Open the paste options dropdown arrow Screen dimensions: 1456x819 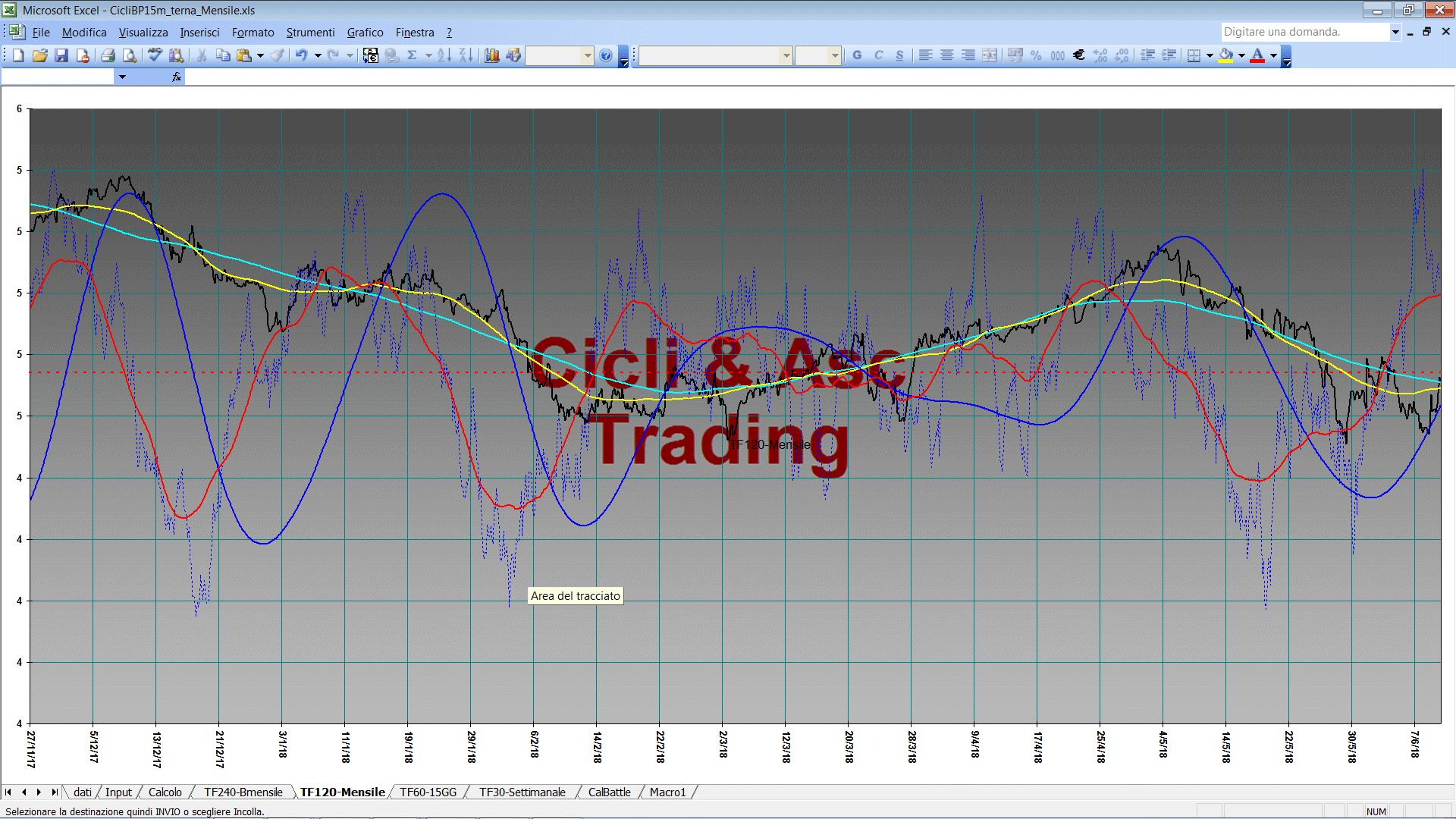tap(260, 55)
